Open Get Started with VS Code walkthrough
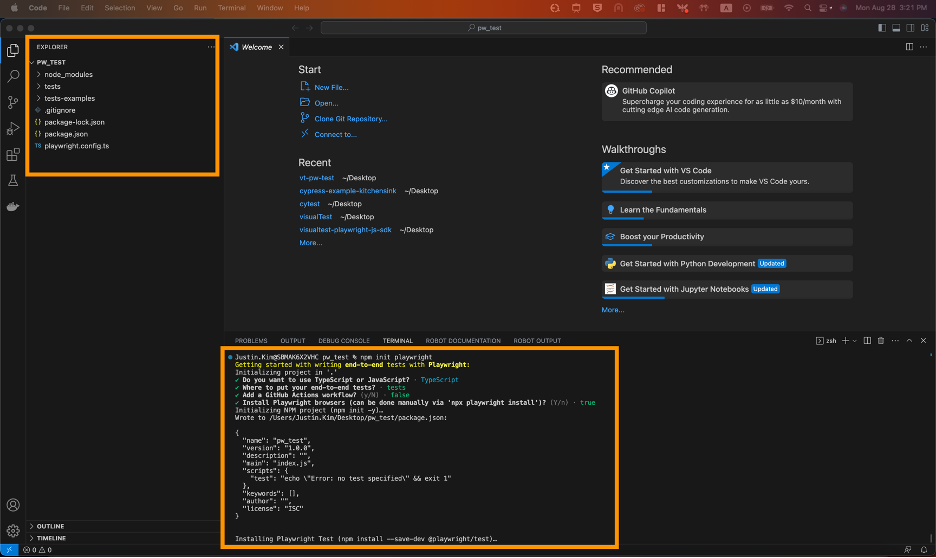This screenshot has width=936, height=558. (727, 177)
